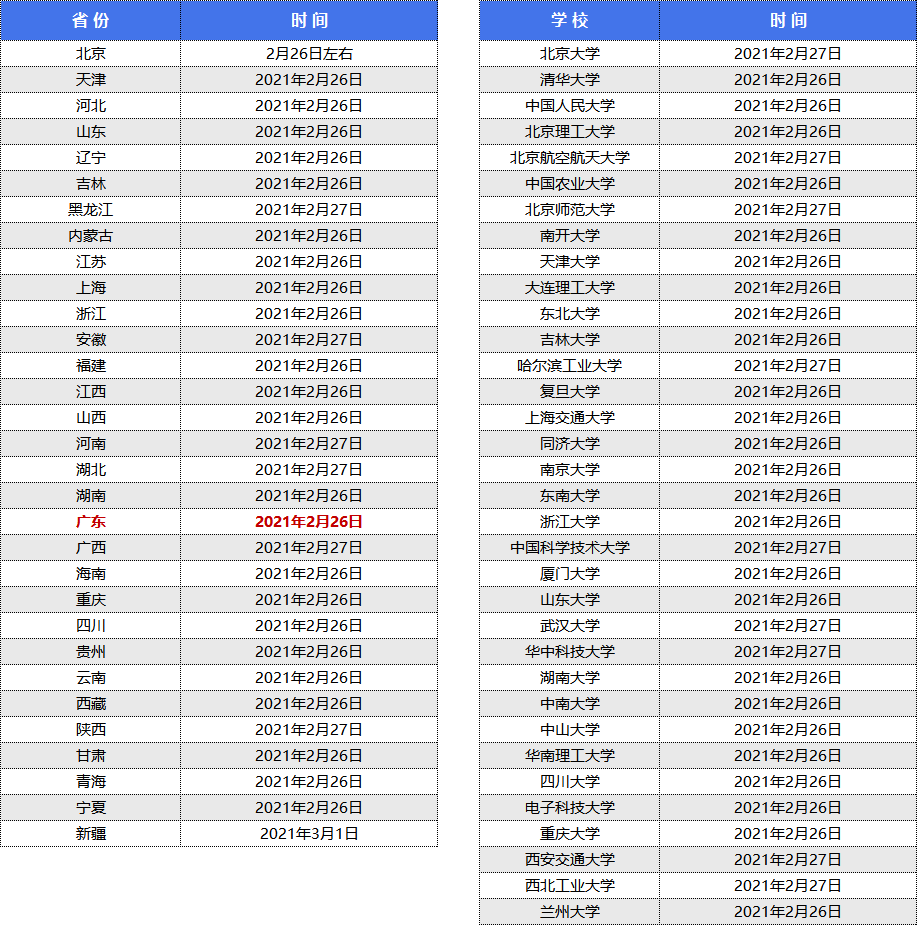Click the 华南理工大学 cell
The image size is (917, 925).
pyautogui.click(x=569, y=755)
